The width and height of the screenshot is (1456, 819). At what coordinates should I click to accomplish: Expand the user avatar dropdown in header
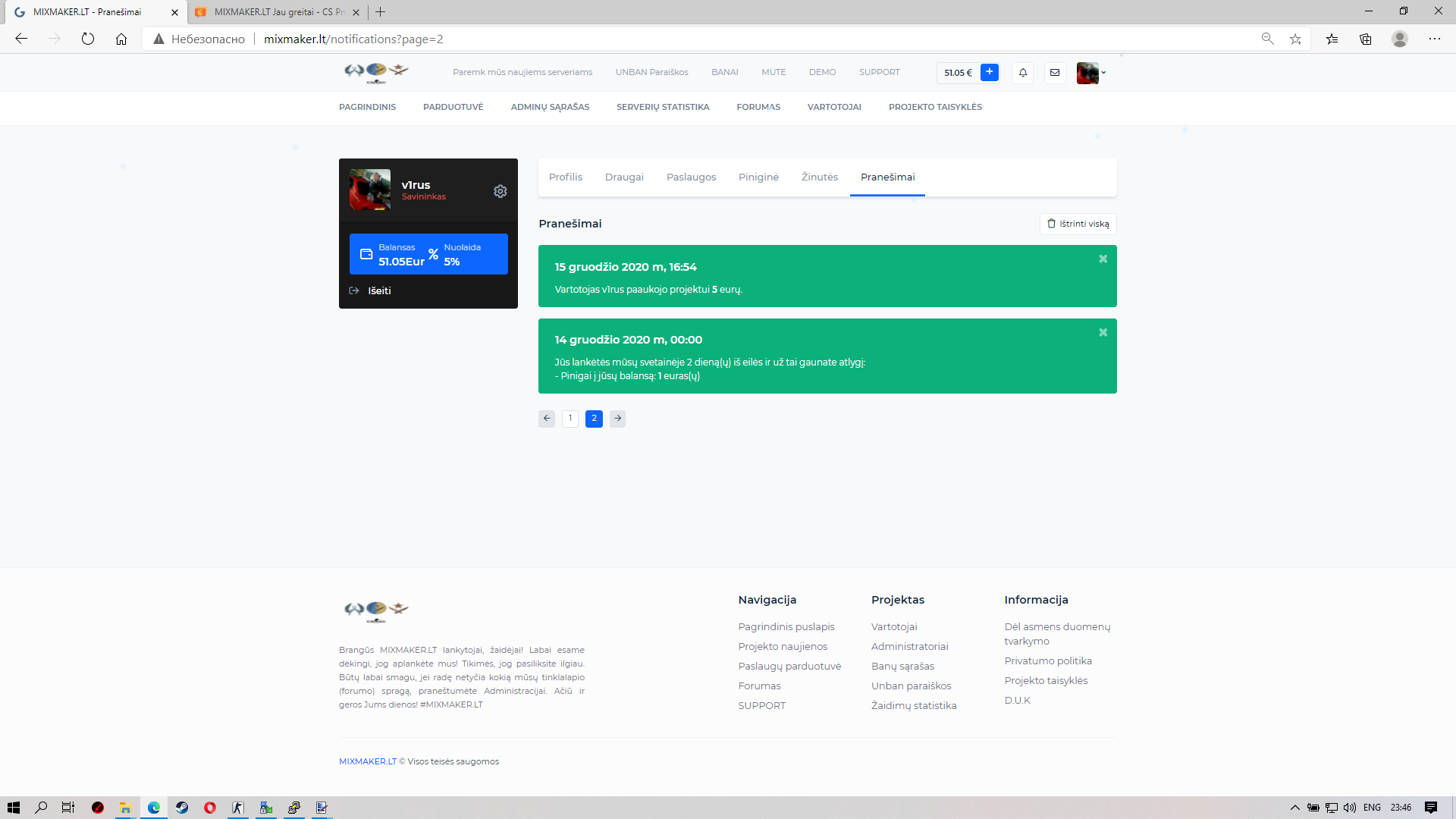1091,73
